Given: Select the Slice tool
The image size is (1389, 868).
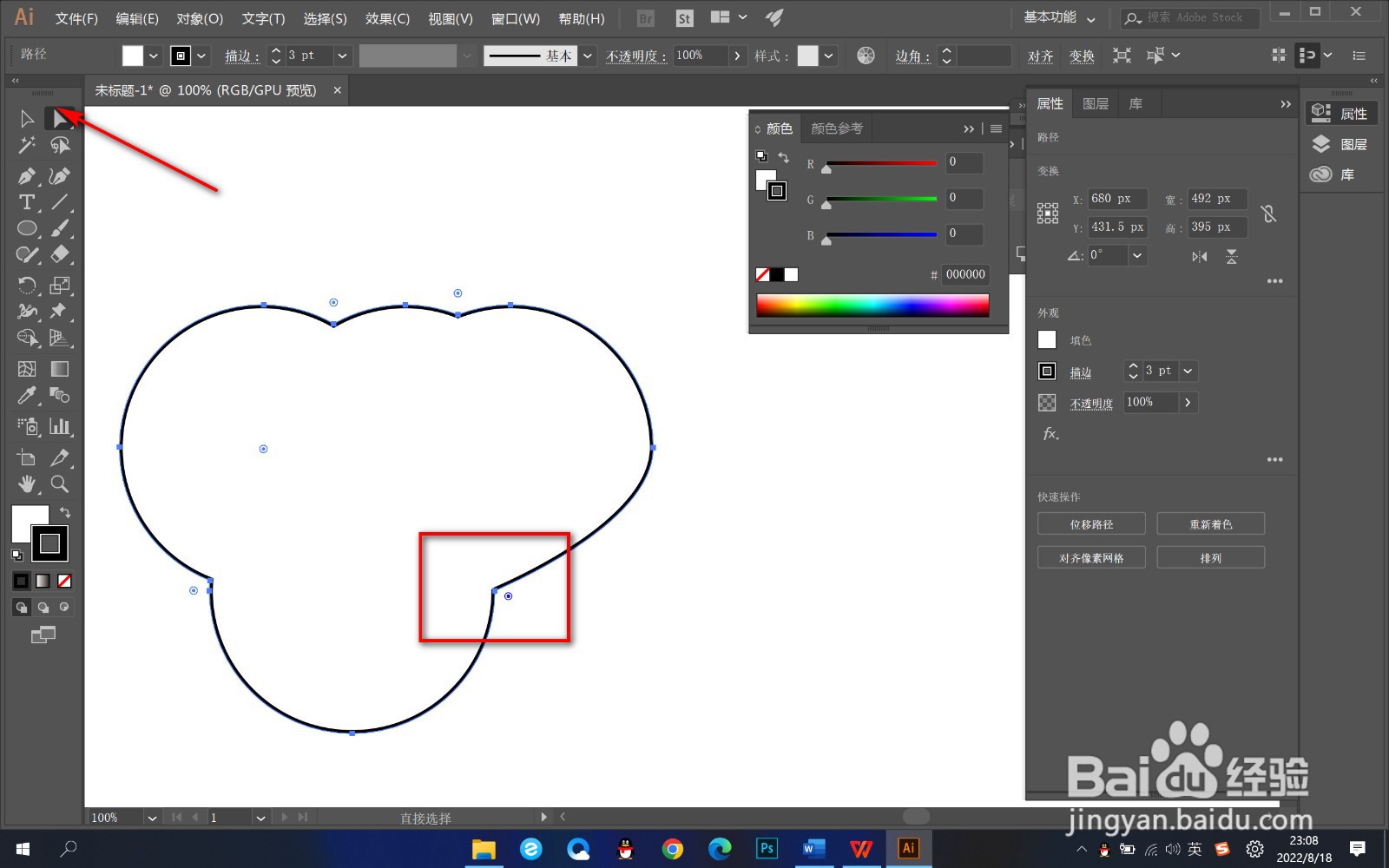Looking at the screenshot, I should (x=60, y=457).
